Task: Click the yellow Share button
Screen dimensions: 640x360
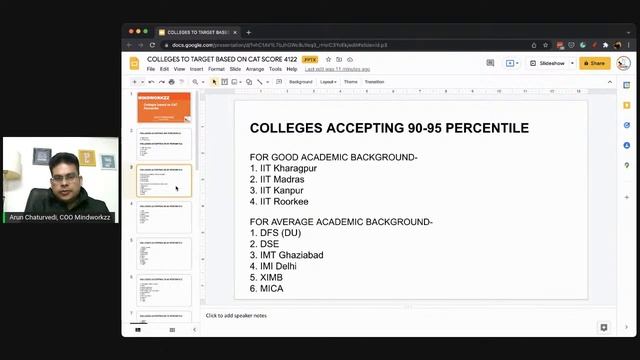Action: coord(595,63)
